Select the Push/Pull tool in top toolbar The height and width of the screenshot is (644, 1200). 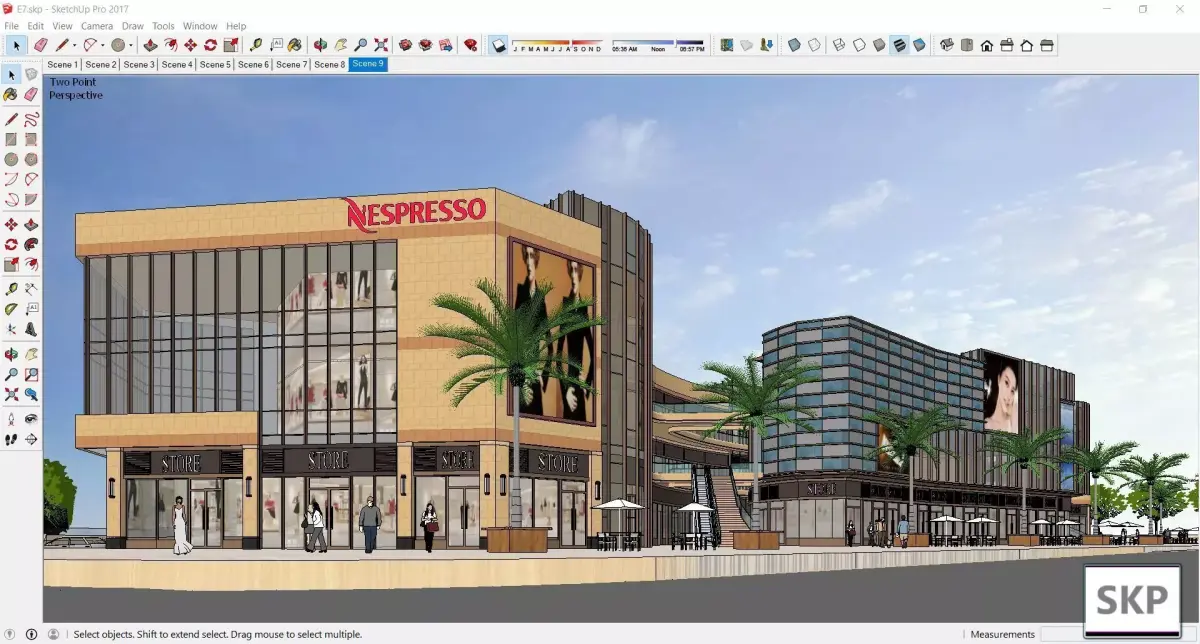click(x=149, y=45)
